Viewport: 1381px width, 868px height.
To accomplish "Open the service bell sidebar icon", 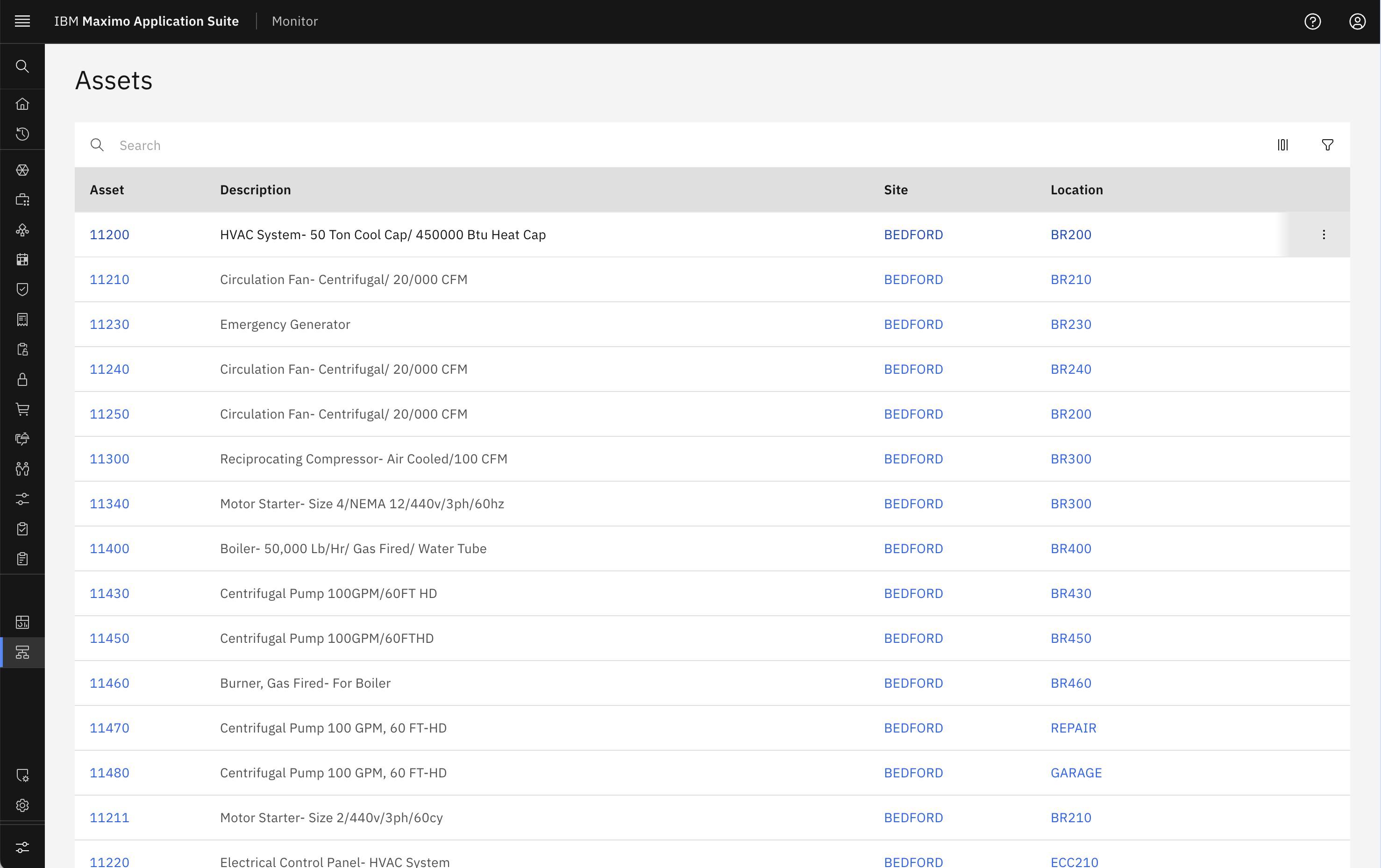I will coord(22,439).
